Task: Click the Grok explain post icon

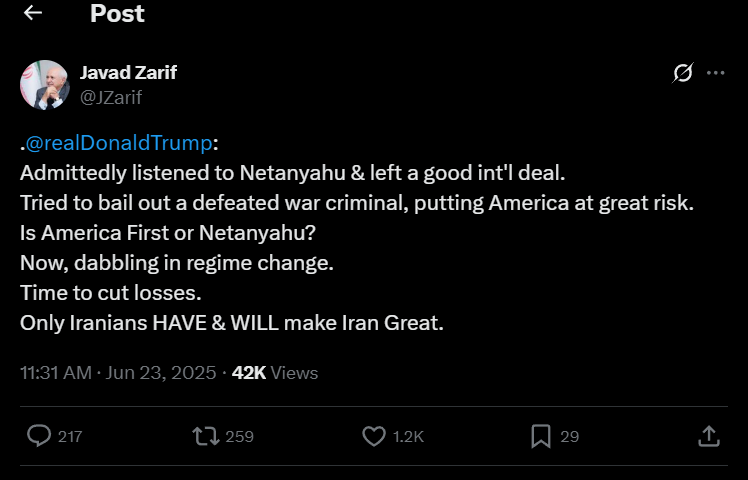Action: 684,73
